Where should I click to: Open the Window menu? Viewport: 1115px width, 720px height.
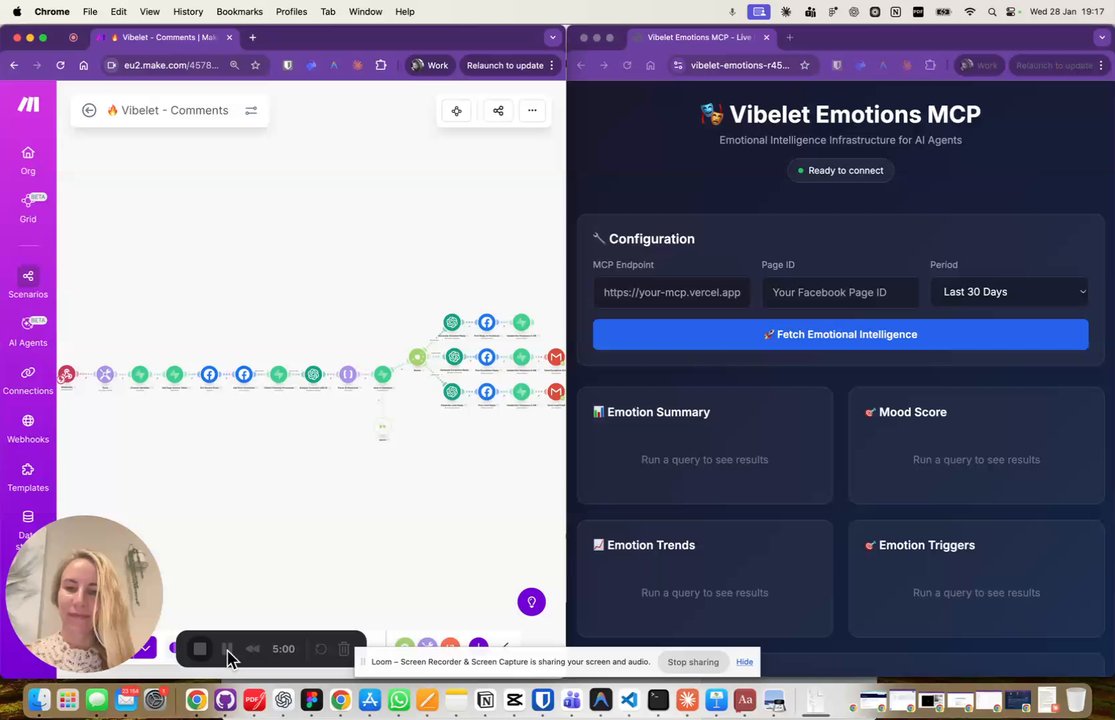coord(365,11)
